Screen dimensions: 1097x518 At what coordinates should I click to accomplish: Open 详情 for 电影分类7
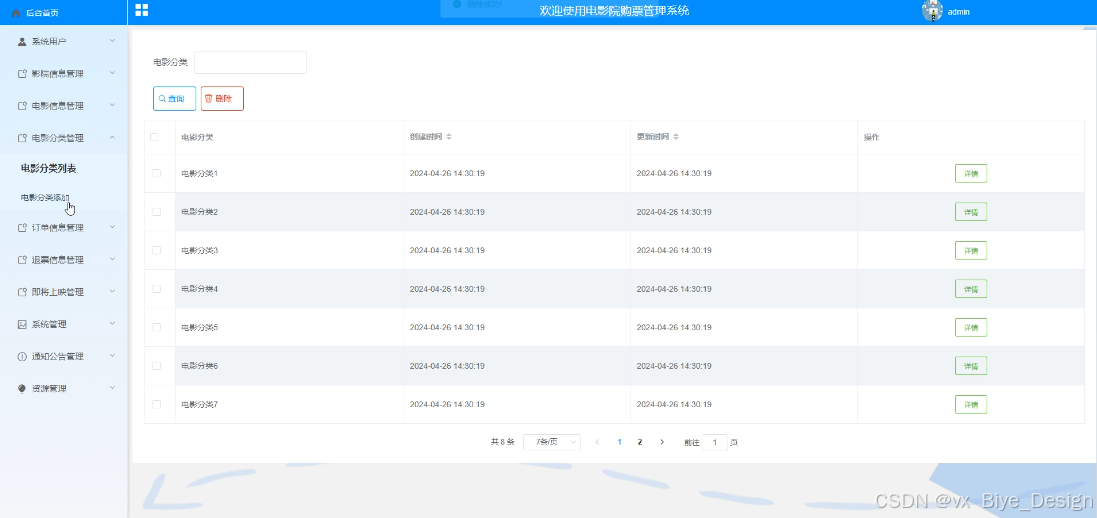(971, 405)
